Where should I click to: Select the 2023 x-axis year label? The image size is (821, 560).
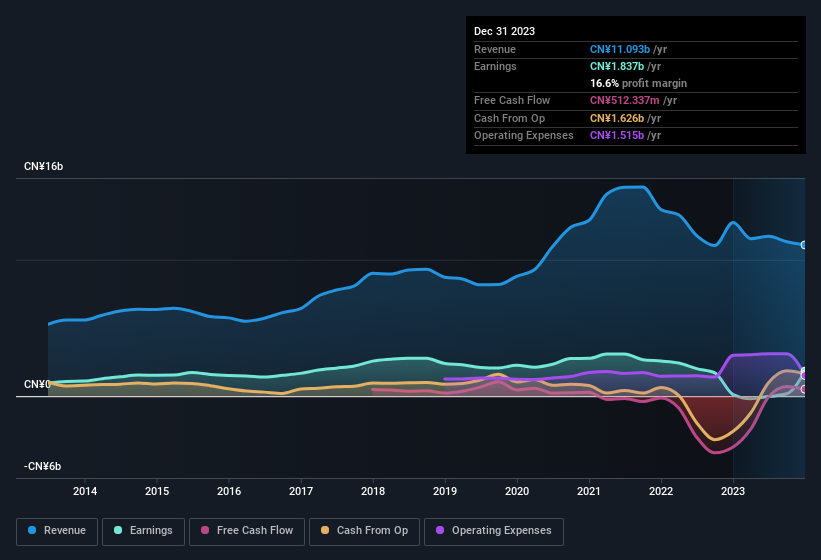[x=733, y=491]
